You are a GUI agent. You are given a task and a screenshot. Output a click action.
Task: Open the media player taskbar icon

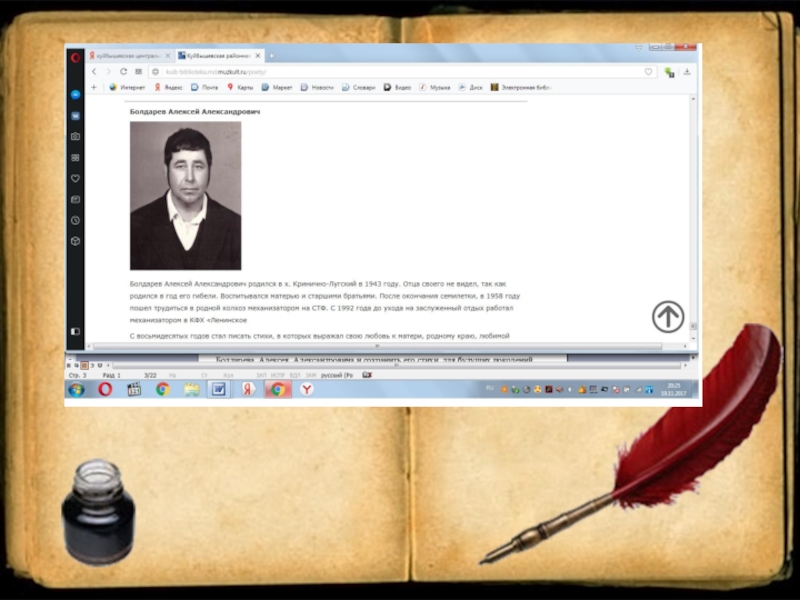click(134, 390)
